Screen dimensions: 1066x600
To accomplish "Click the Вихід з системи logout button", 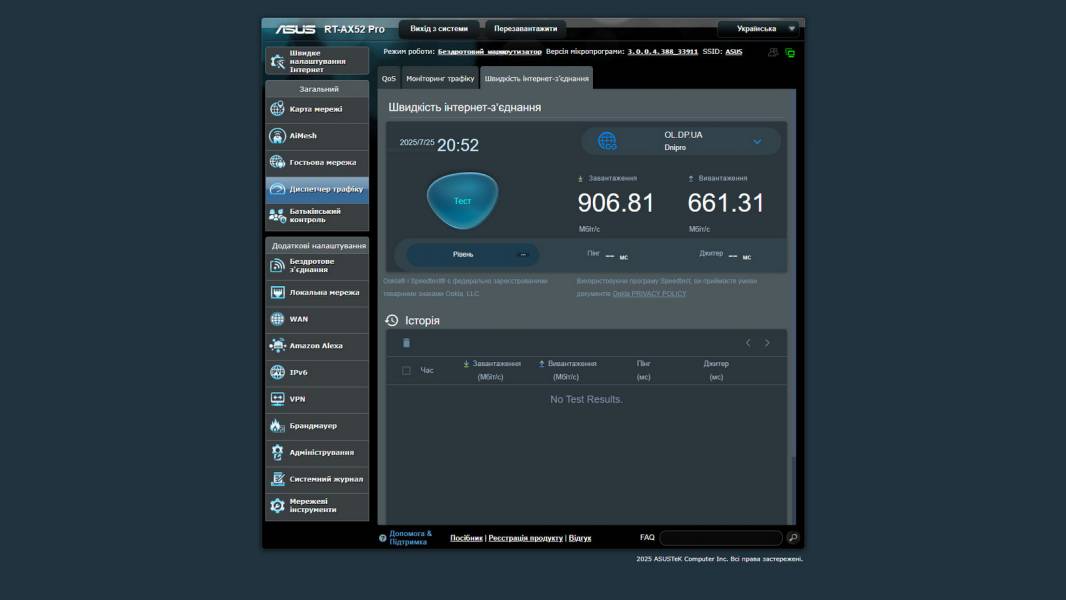I will 439,29.
